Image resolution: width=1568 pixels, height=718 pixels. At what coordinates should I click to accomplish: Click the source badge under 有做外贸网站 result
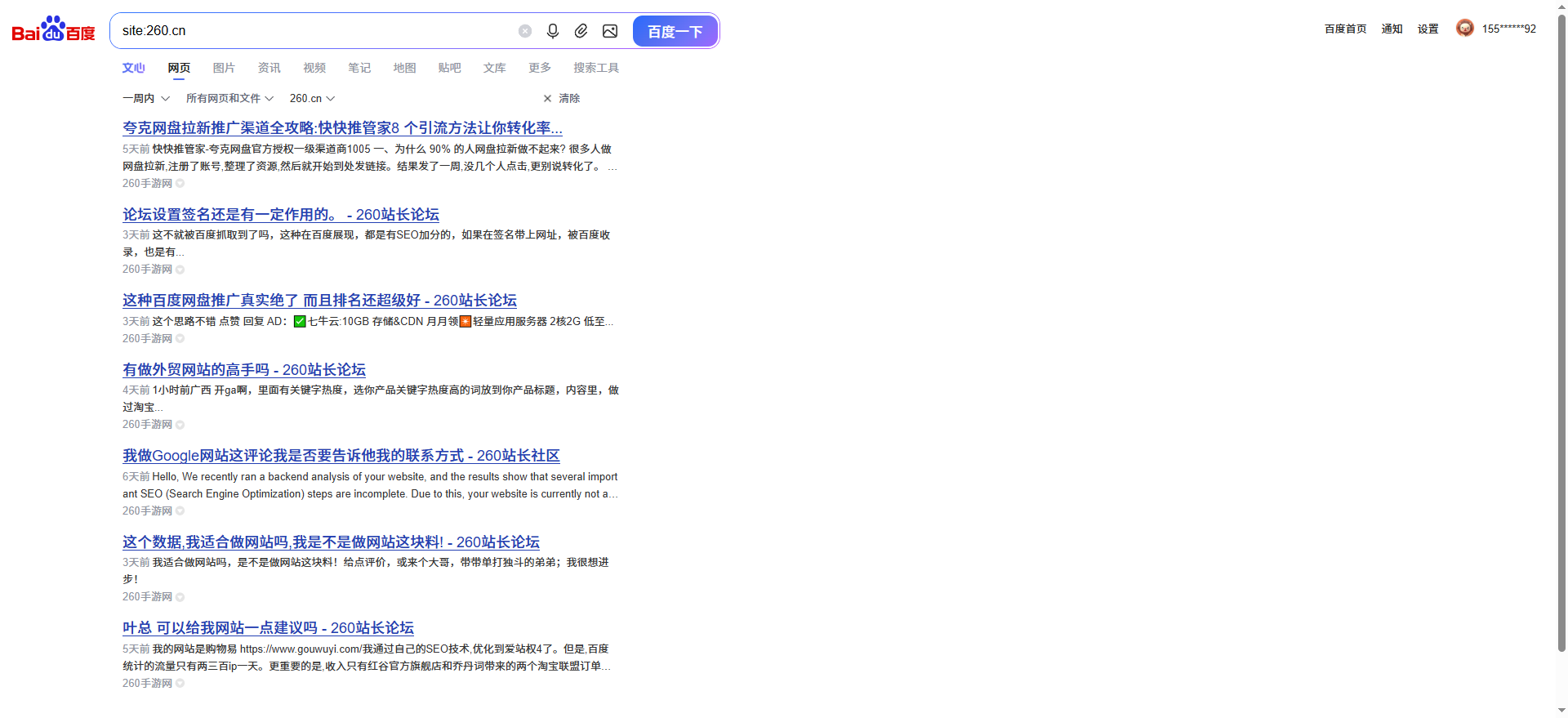[x=180, y=425]
